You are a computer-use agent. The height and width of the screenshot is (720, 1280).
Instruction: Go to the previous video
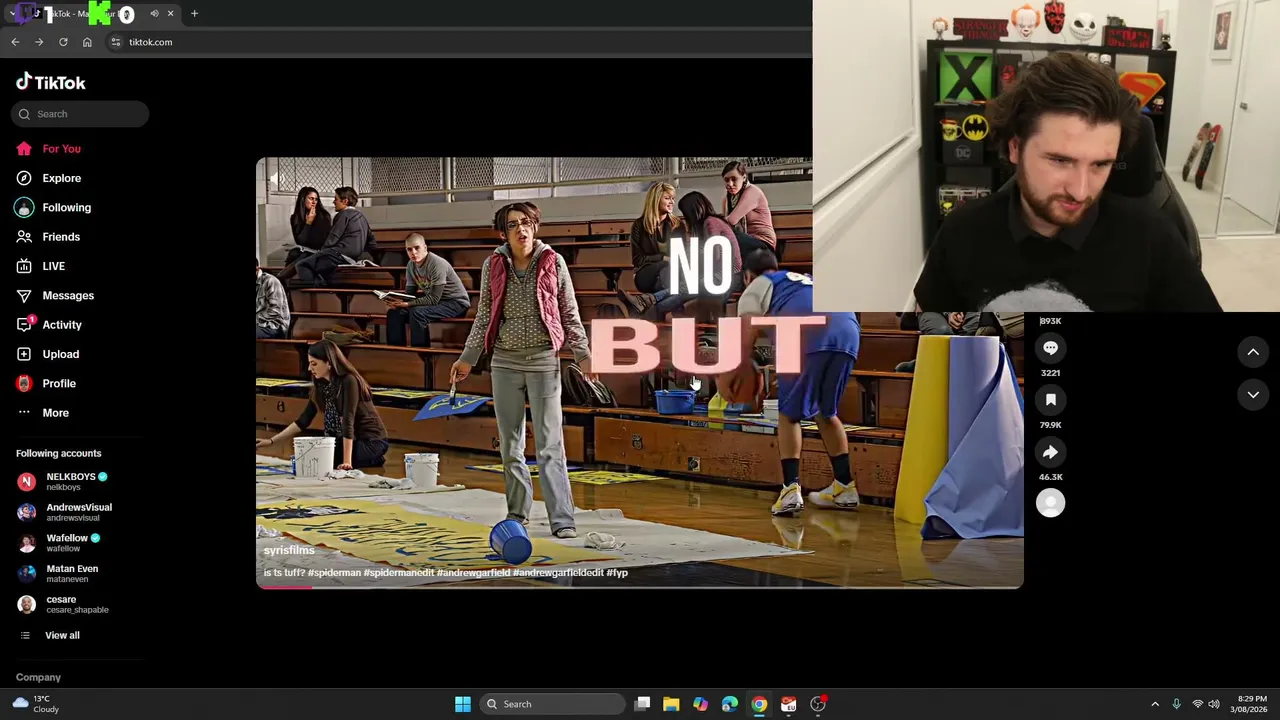pyautogui.click(x=1253, y=352)
